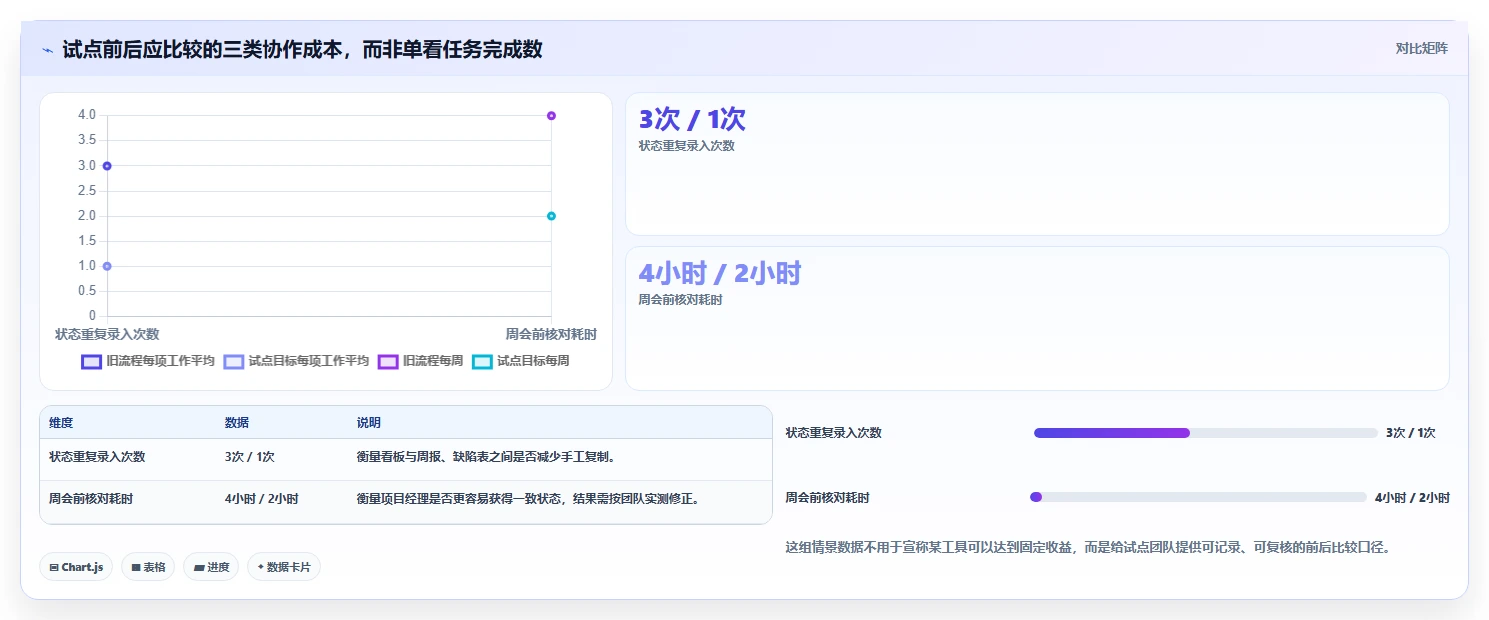Click the 对比矩阵 label in the header
This screenshot has height=620, width=1489.
tap(1421, 48)
